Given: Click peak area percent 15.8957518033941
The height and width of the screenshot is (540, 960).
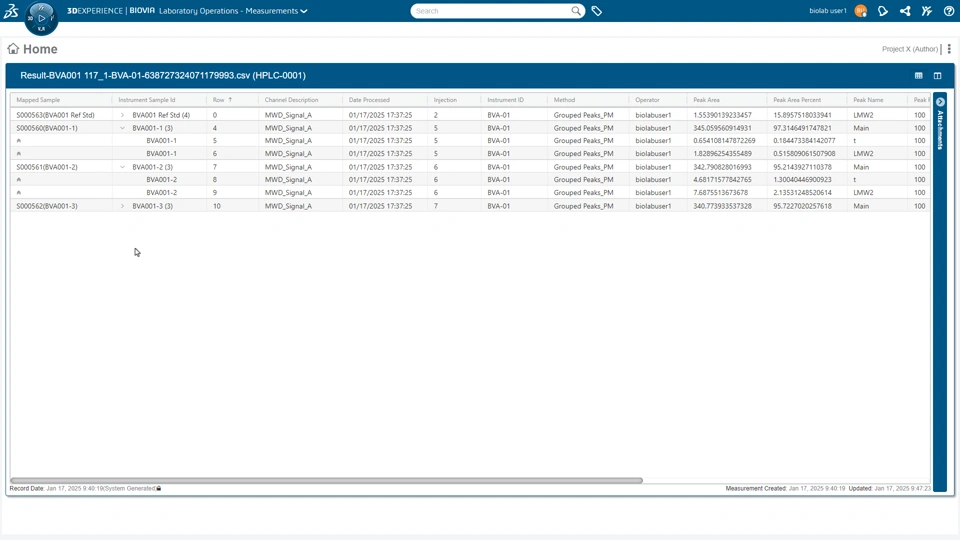Looking at the screenshot, I should coord(802,115).
